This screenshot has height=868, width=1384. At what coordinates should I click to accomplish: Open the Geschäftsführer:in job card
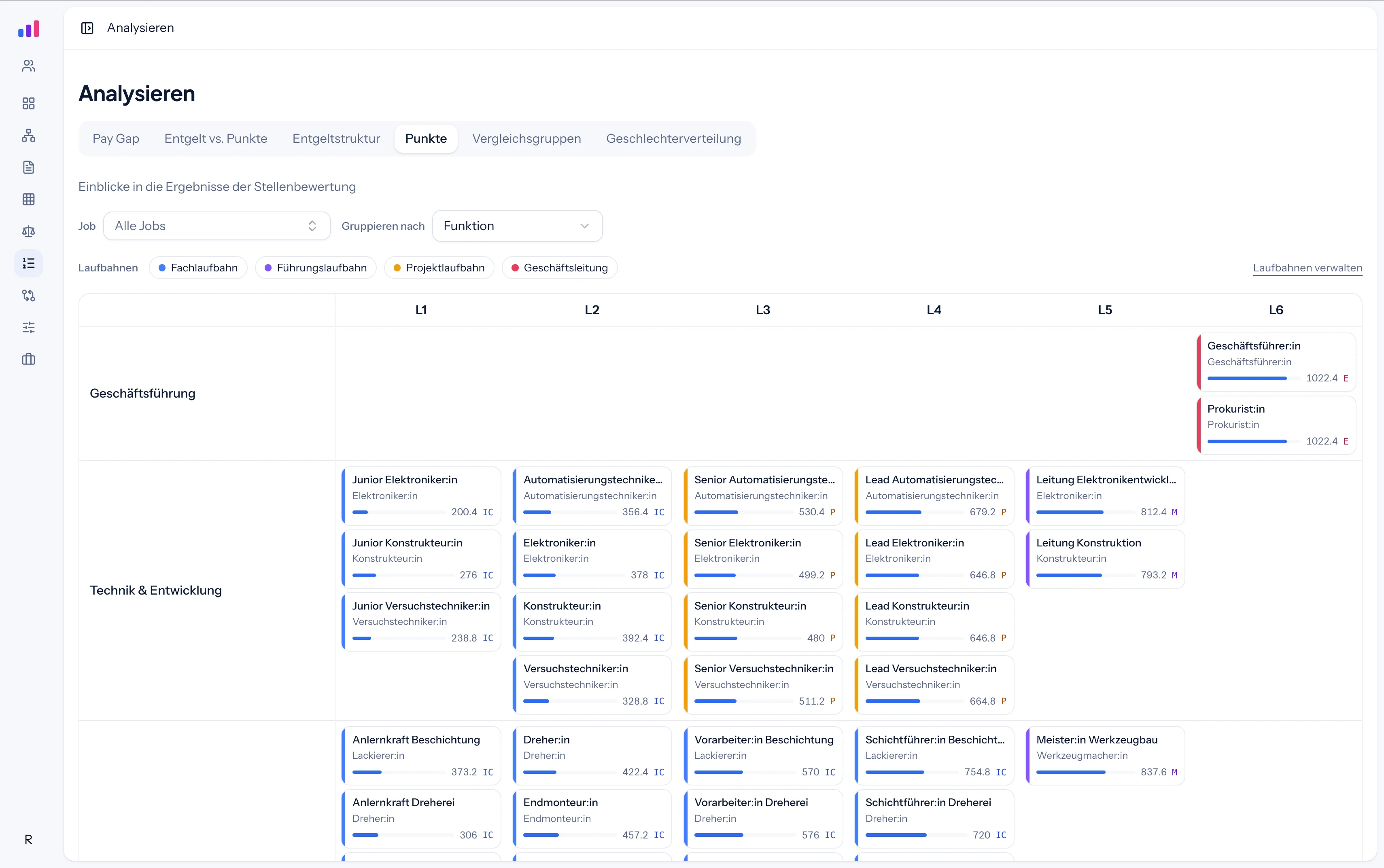click(1276, 362)
